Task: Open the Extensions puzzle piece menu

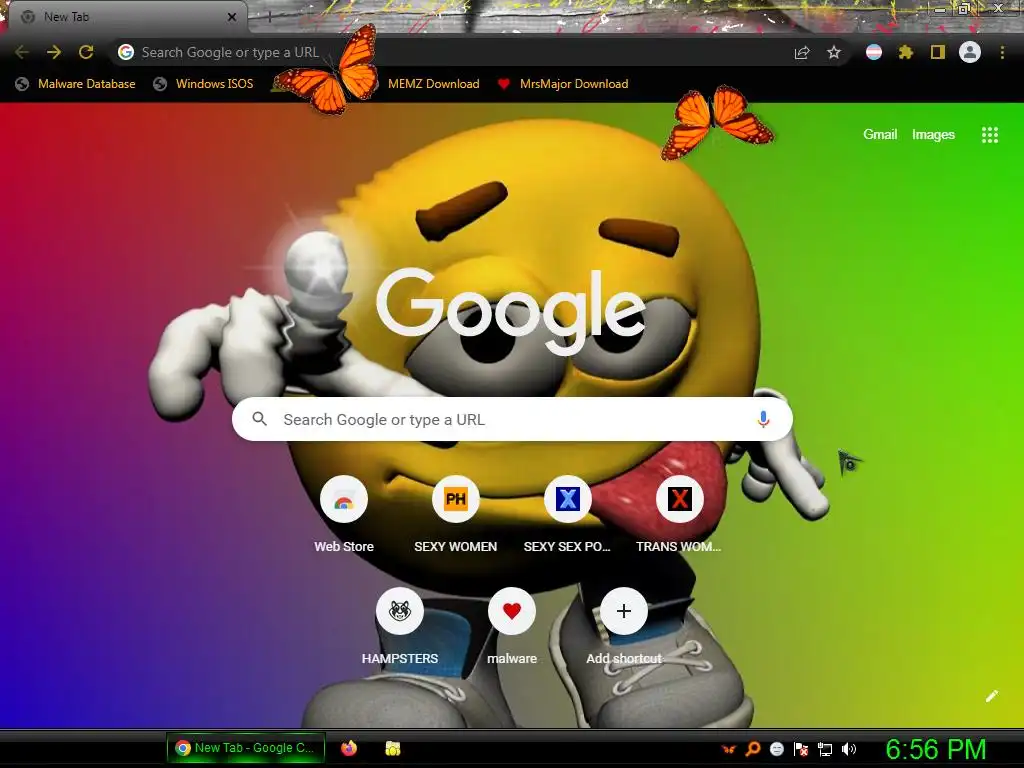Action: tap(906, 52)
